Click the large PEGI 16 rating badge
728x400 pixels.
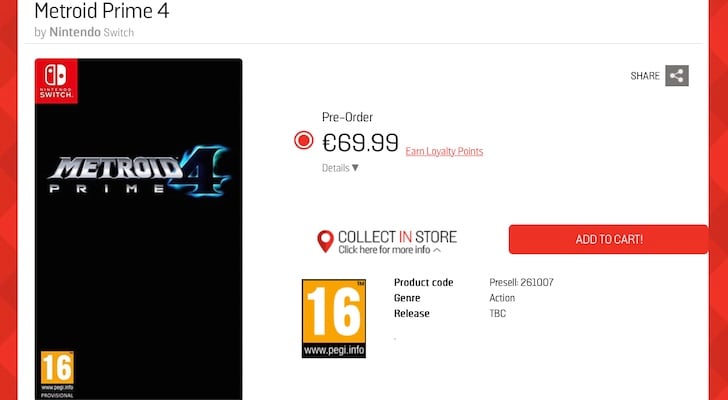(x=334, y=318)
